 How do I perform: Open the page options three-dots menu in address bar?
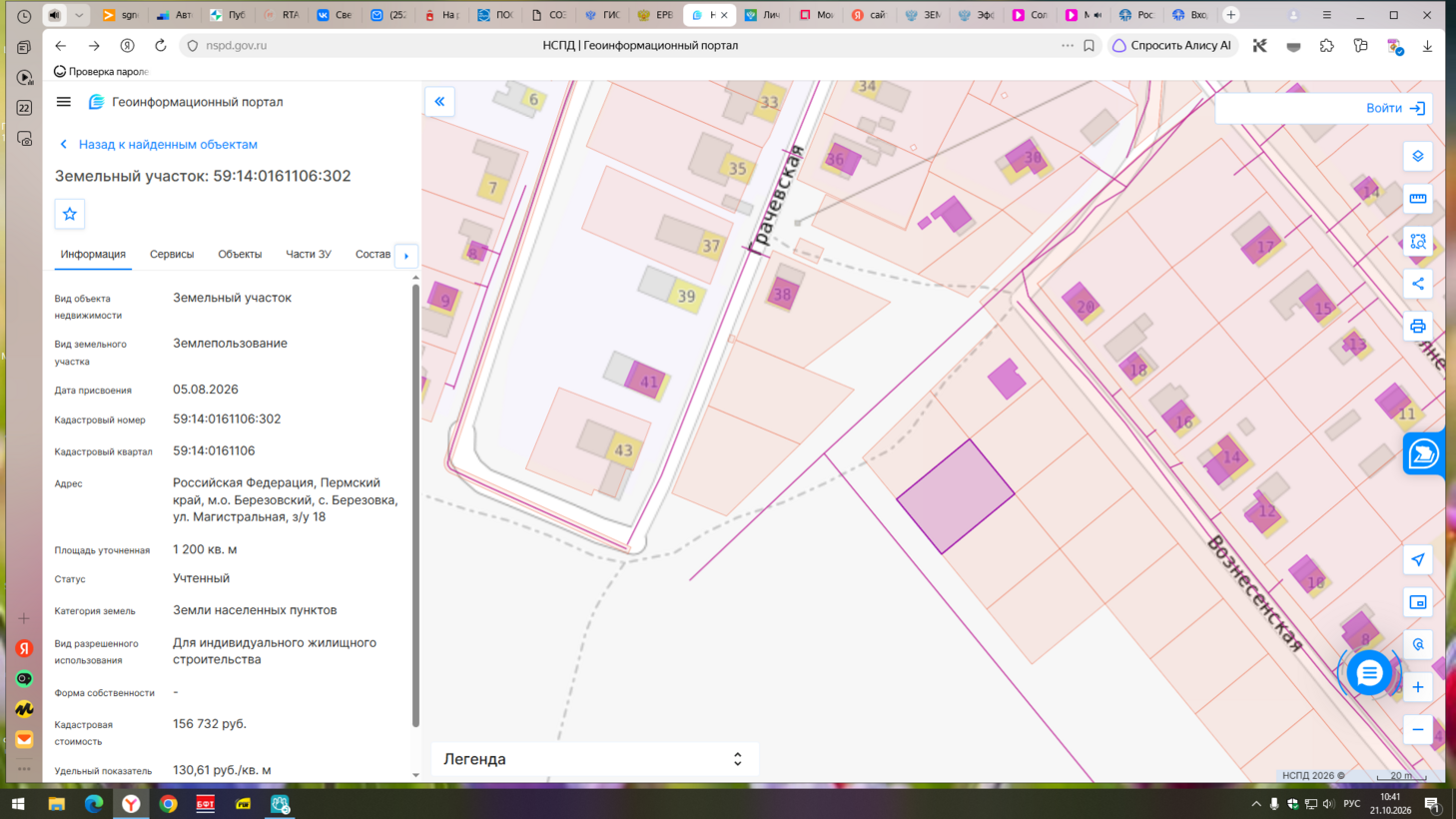coord(1068,46)
